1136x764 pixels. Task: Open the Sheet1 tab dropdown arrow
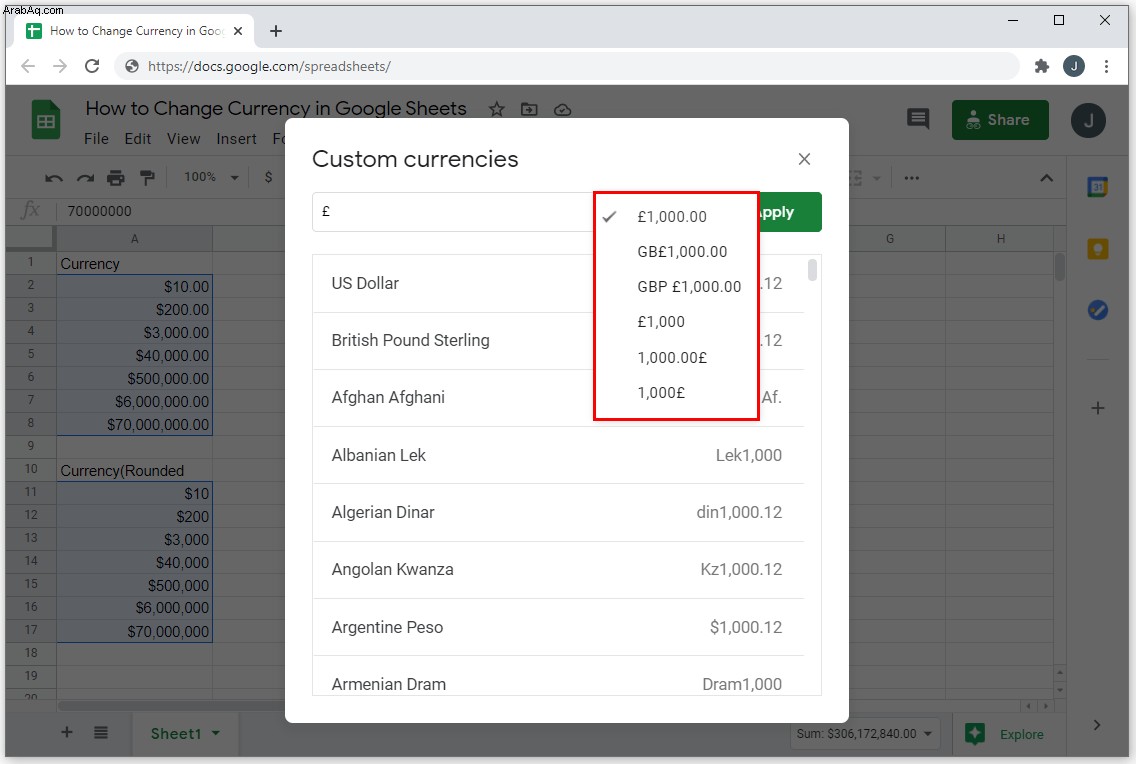(216, 734)
